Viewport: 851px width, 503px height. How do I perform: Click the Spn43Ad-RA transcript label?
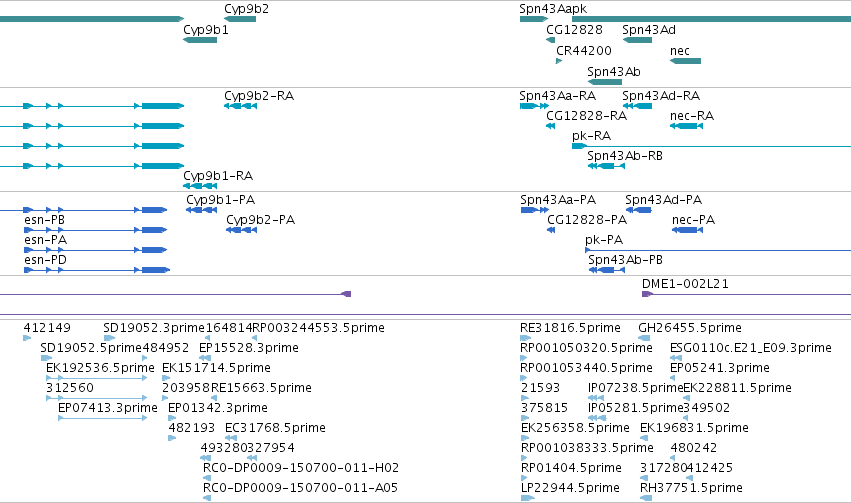661,95
